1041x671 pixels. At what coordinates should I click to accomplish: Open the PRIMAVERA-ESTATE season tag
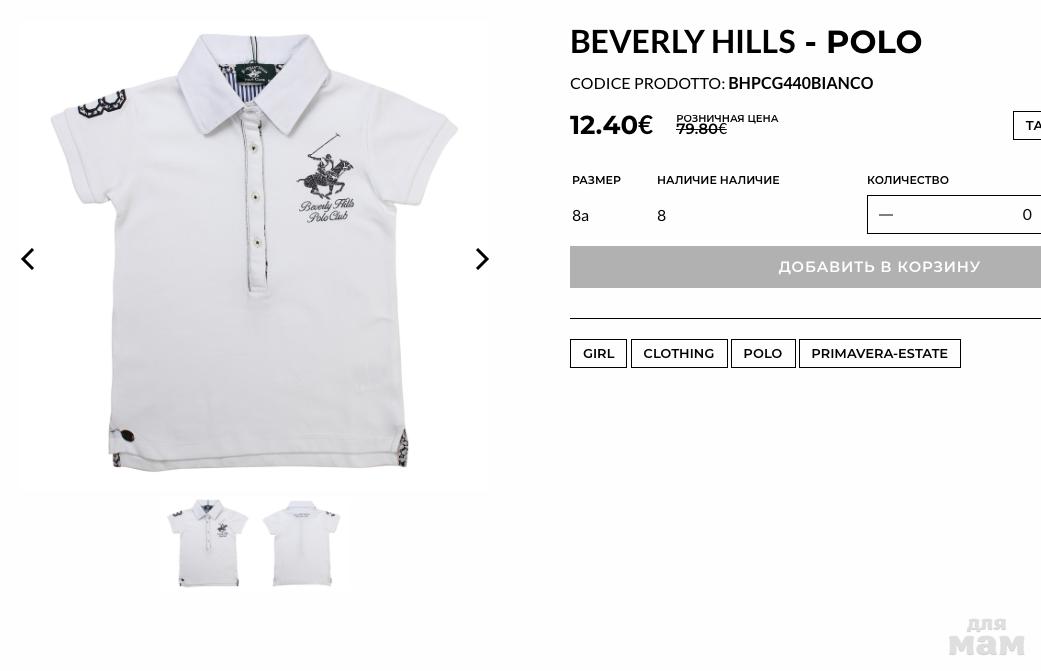pyautogui.click(x=880, y=353)
